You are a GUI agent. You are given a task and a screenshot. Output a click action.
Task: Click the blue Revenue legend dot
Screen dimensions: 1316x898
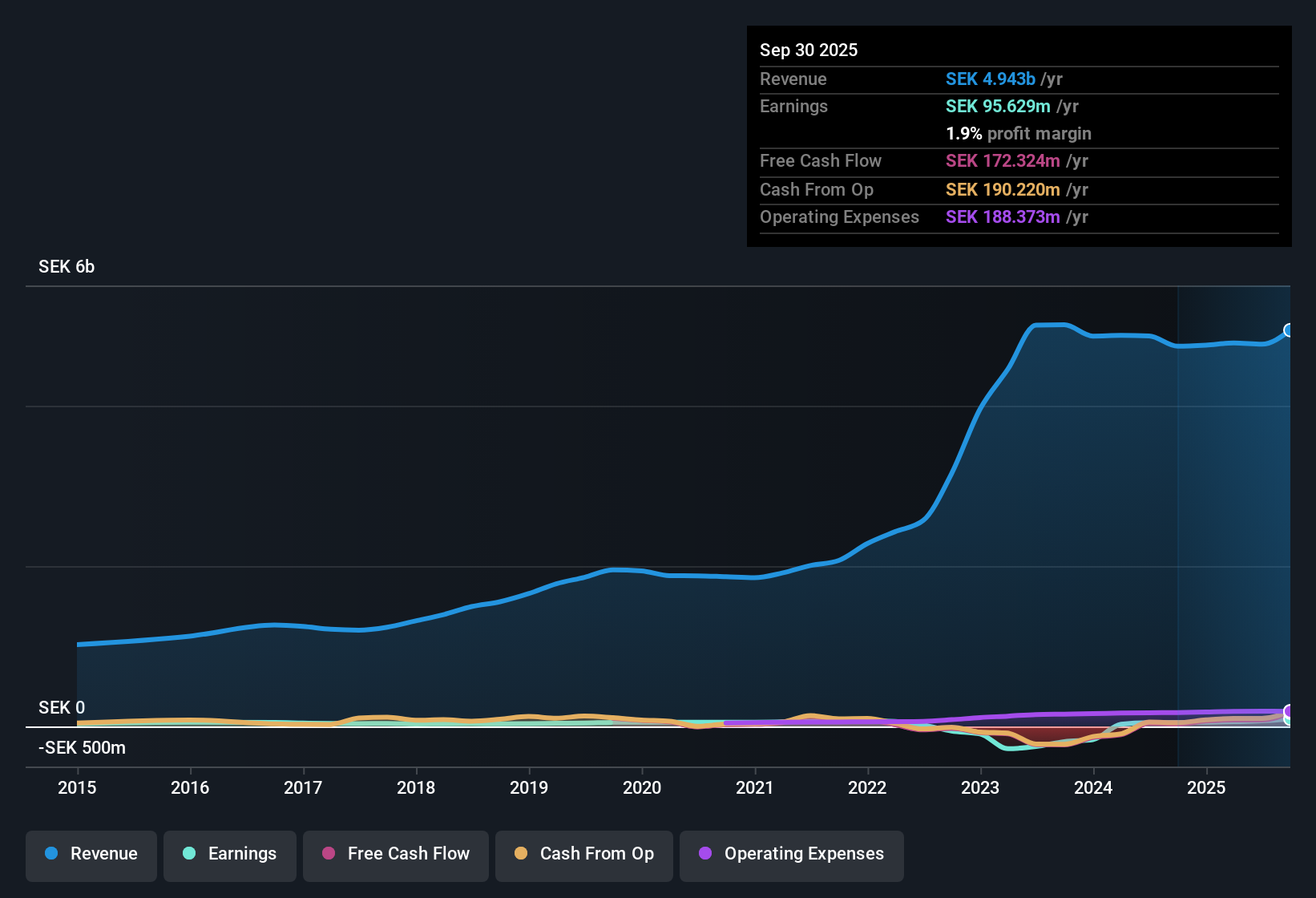click(51, 854)
